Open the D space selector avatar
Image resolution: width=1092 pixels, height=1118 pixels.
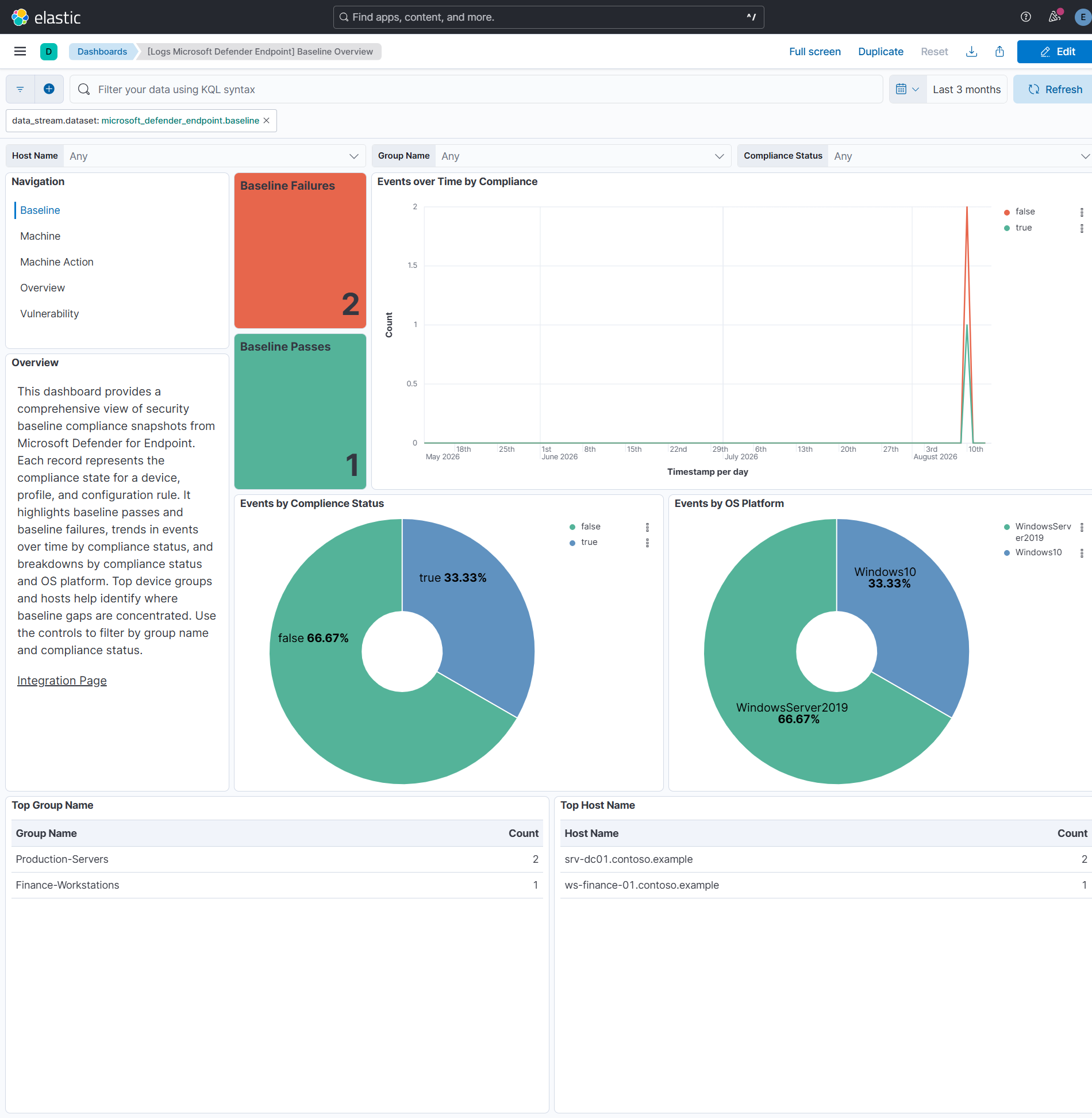pos(49,52)
